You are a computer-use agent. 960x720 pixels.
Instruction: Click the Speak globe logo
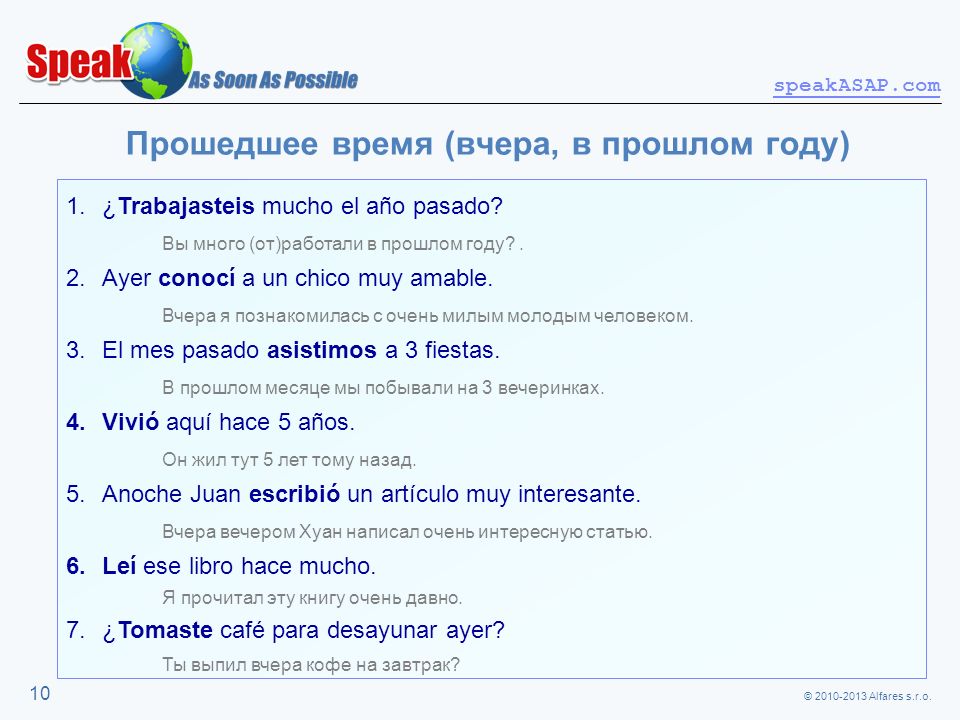[109, 61]
